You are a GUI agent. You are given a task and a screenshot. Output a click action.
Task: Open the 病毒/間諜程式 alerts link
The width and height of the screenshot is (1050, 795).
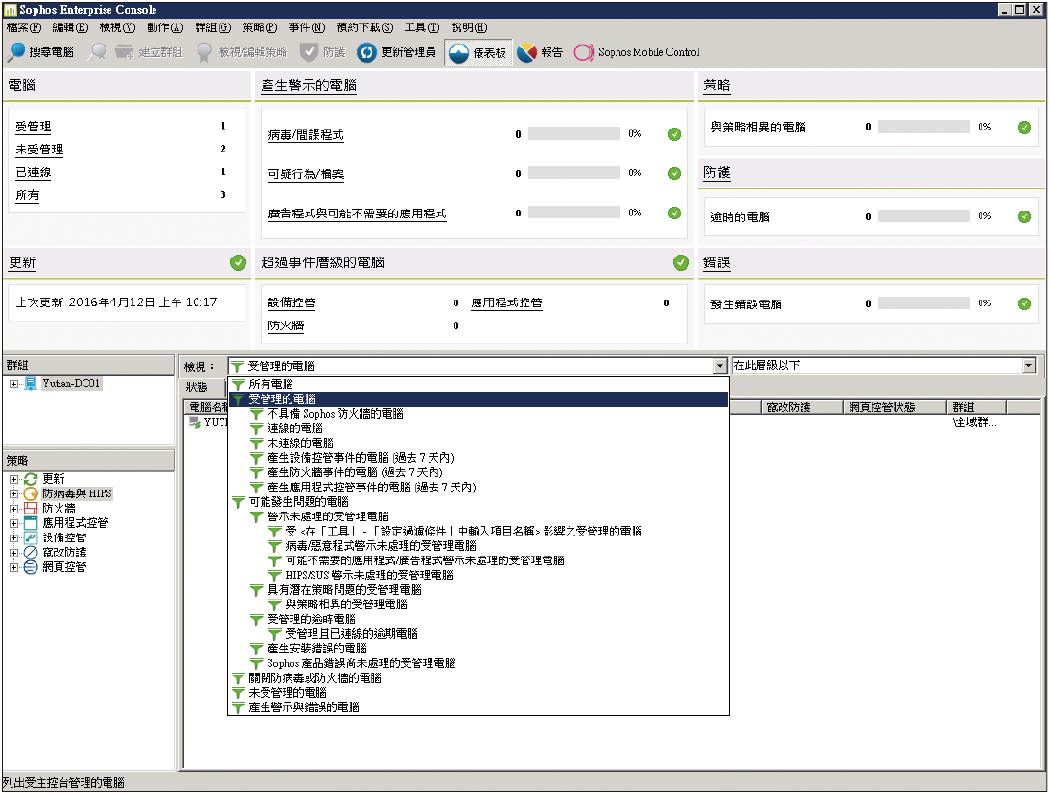[x=305, y=135]
